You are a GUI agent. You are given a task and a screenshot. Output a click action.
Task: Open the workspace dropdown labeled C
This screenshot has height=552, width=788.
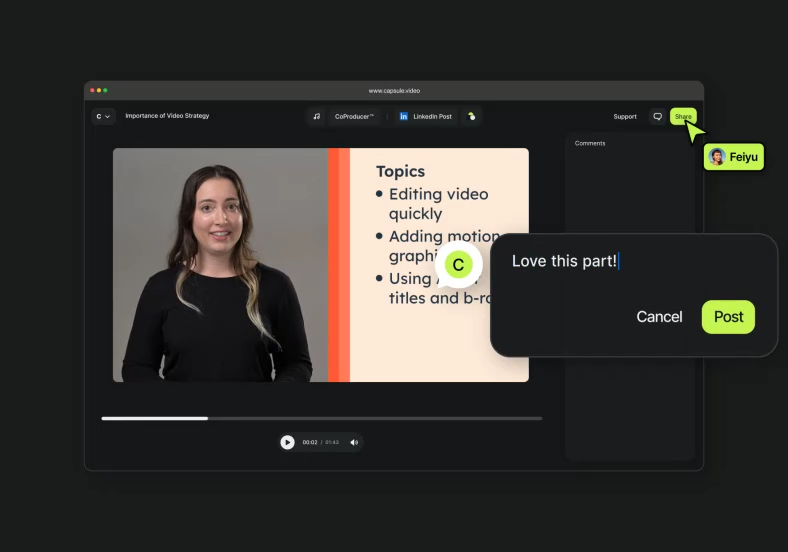104,117
